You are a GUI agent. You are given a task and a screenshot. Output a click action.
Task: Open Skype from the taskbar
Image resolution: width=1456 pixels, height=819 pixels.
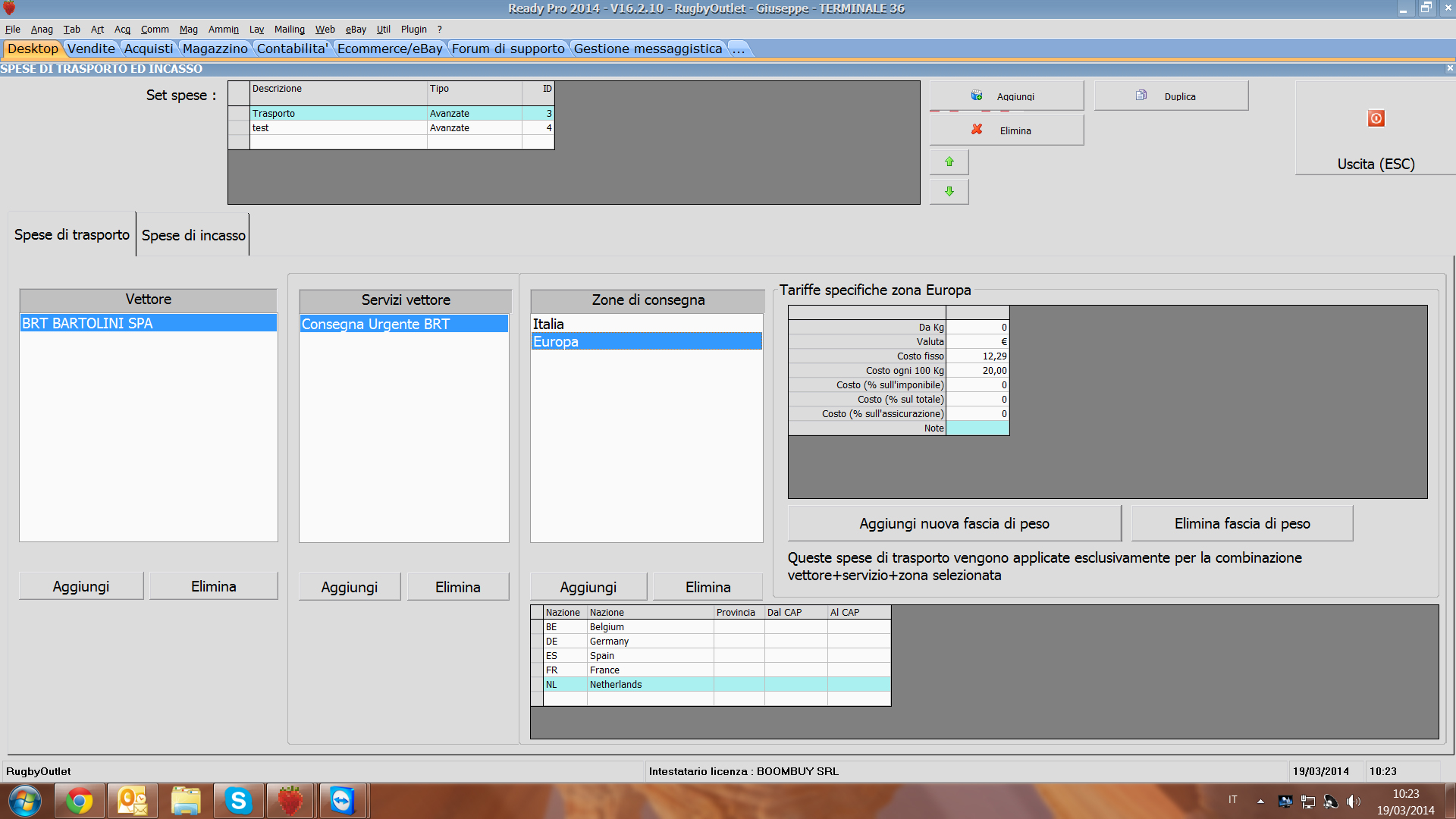coord(238,801)
